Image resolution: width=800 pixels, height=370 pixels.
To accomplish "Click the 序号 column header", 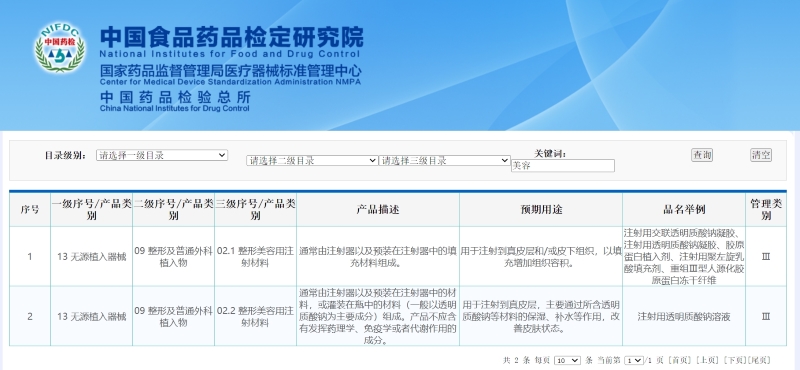I will (30, 210).
